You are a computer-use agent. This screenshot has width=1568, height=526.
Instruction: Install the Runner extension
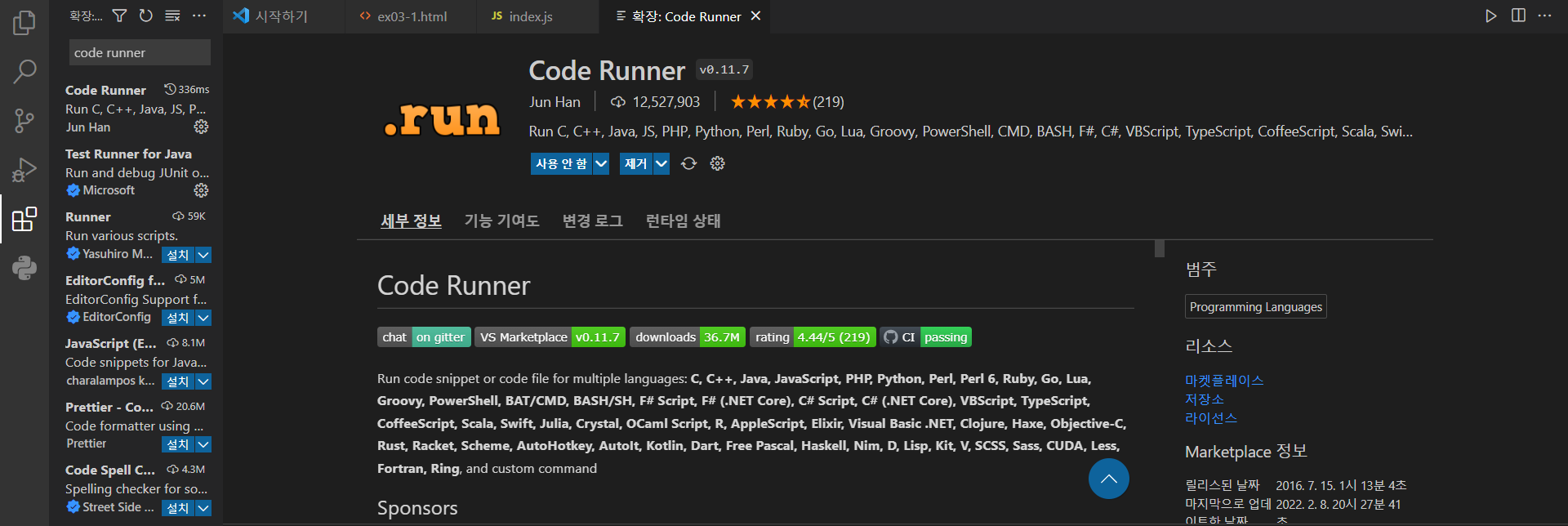click(x=178, y=255)
